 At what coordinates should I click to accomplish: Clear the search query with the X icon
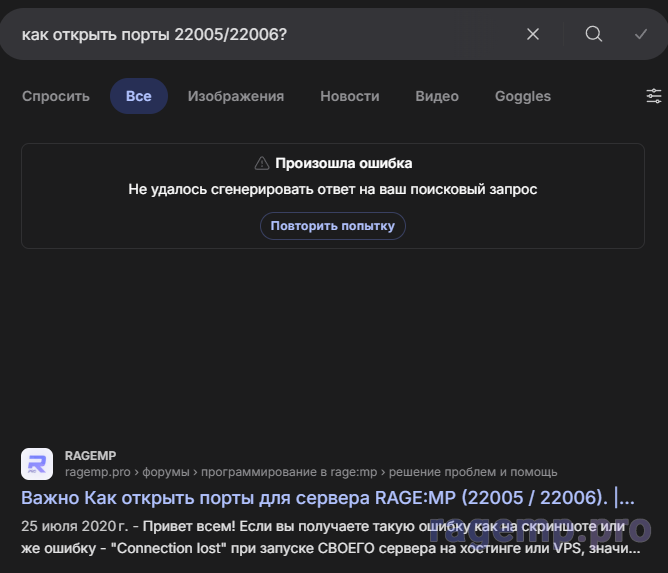click(x=533, y=34)
